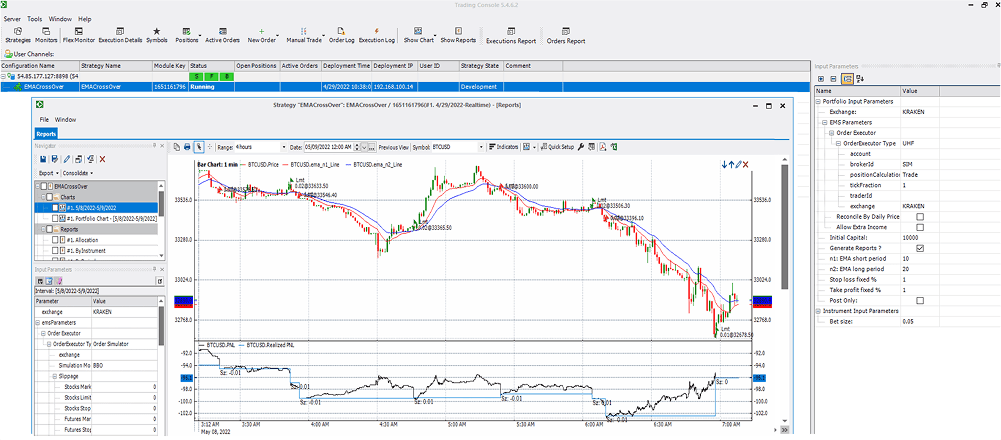Click the Quick Setup button
This screenshot has width=1001, height=440.
(556, 146)
